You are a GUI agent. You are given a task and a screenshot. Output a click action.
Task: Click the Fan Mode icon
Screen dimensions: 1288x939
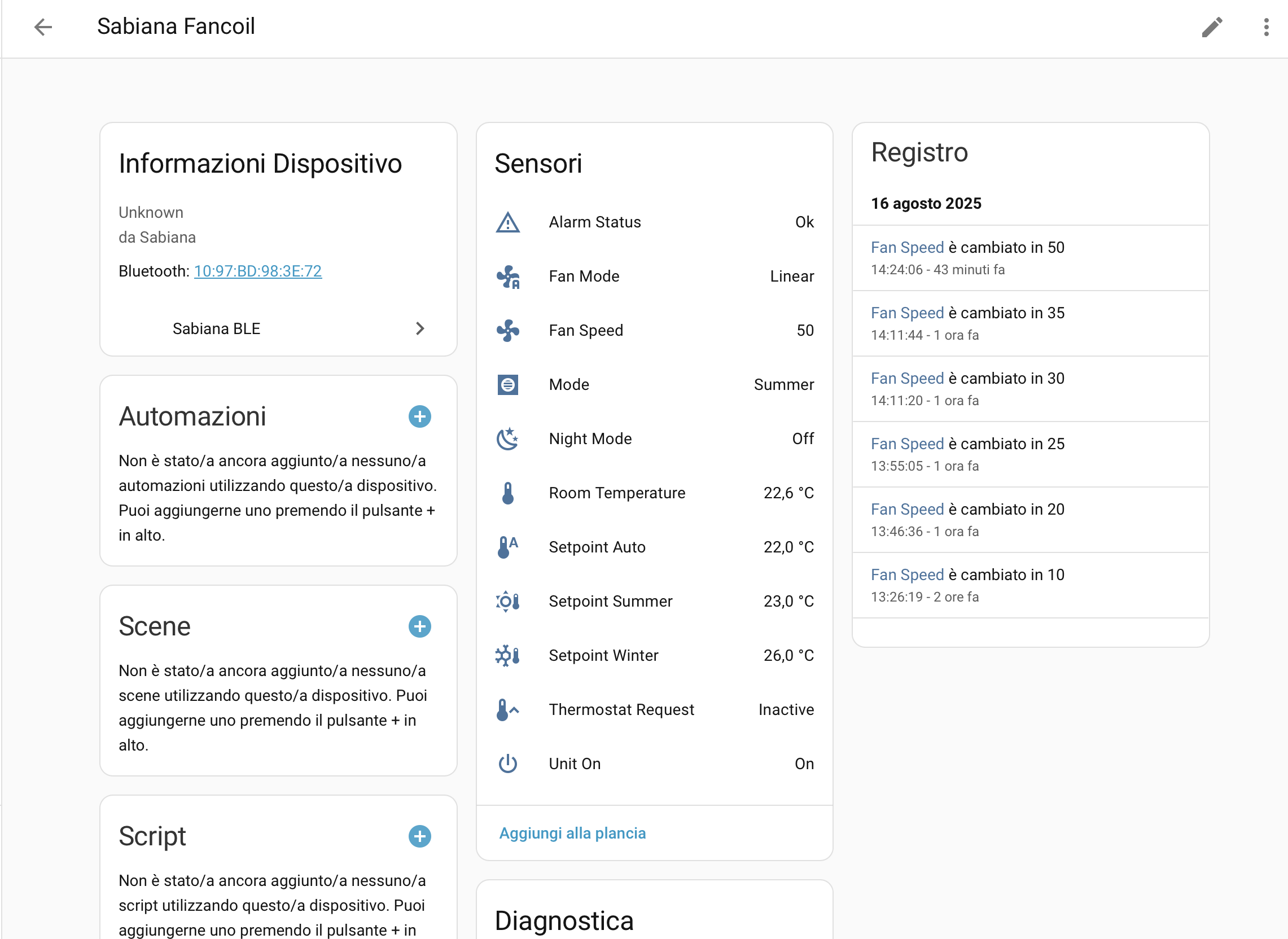point(507,277)
